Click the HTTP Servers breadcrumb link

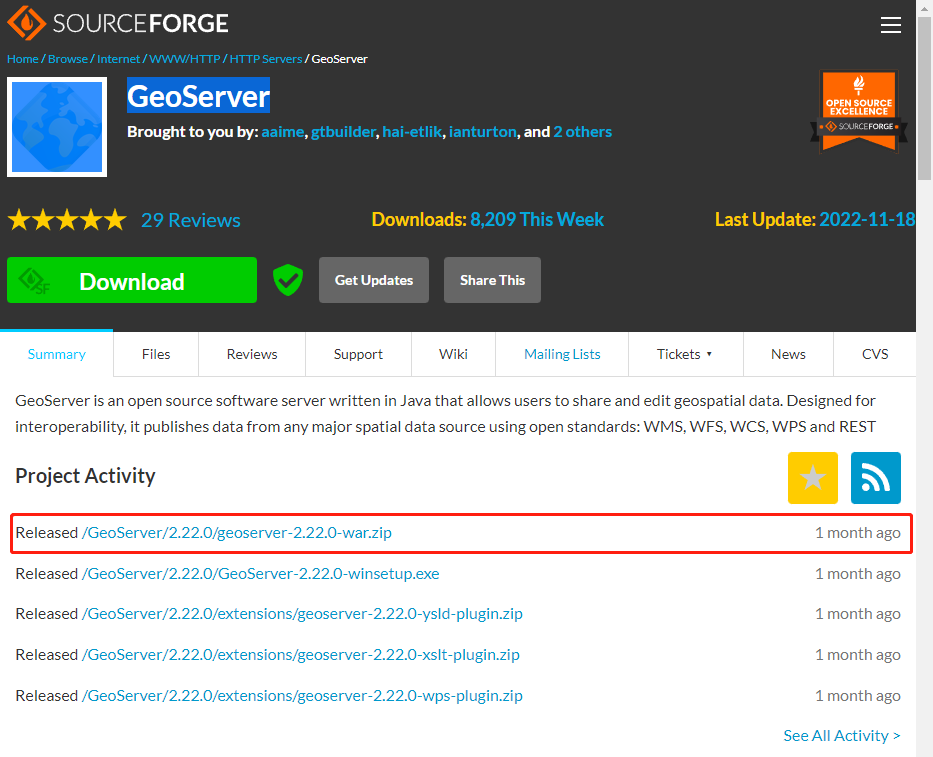pos(266,59)
